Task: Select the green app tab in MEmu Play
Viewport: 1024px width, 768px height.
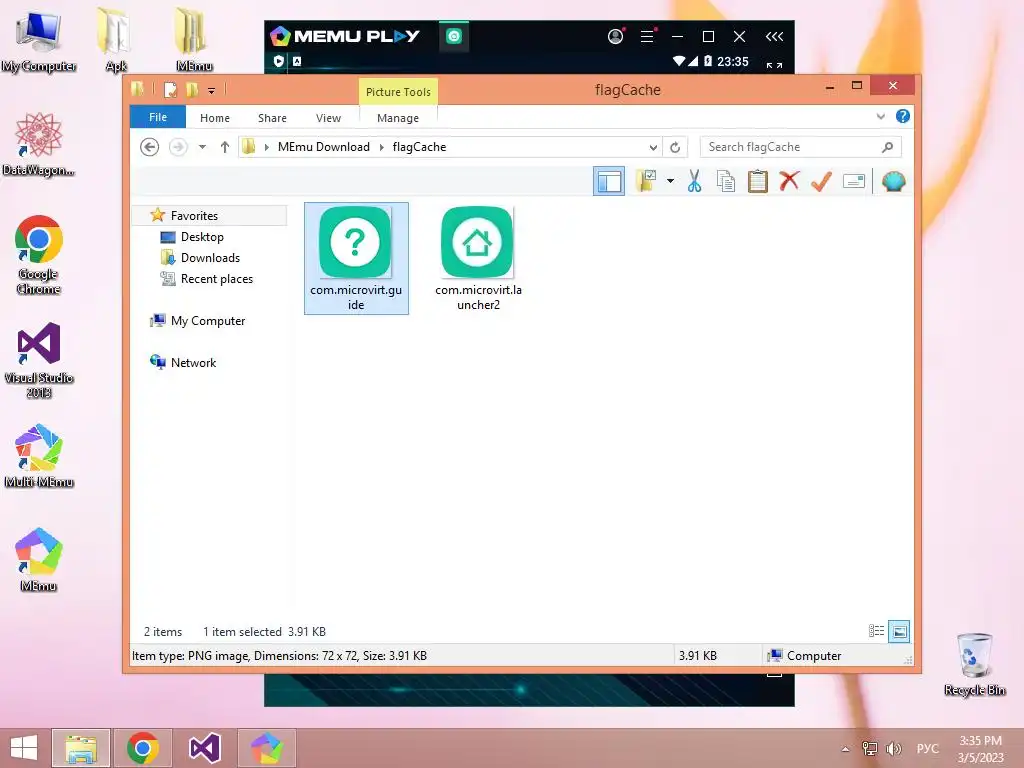Action: tap(454, 36)
